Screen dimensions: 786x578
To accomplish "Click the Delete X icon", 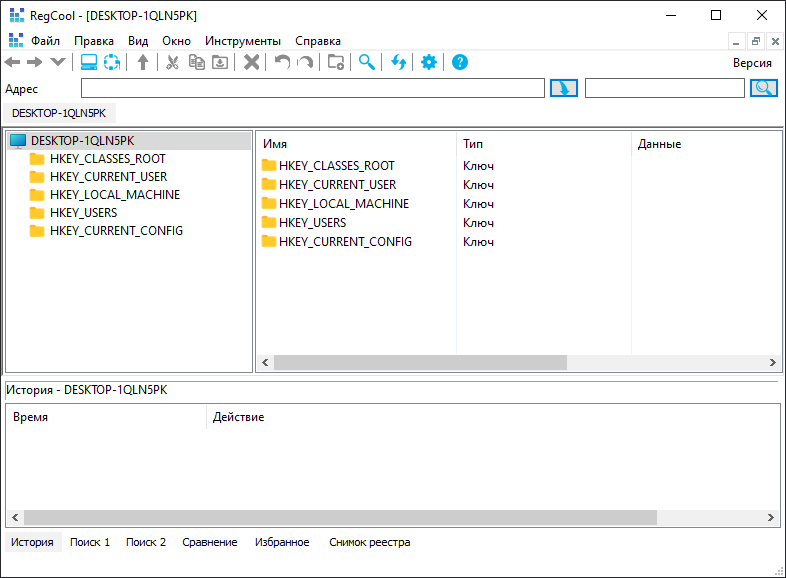I will pyautogui.click(x=251, y=62).
